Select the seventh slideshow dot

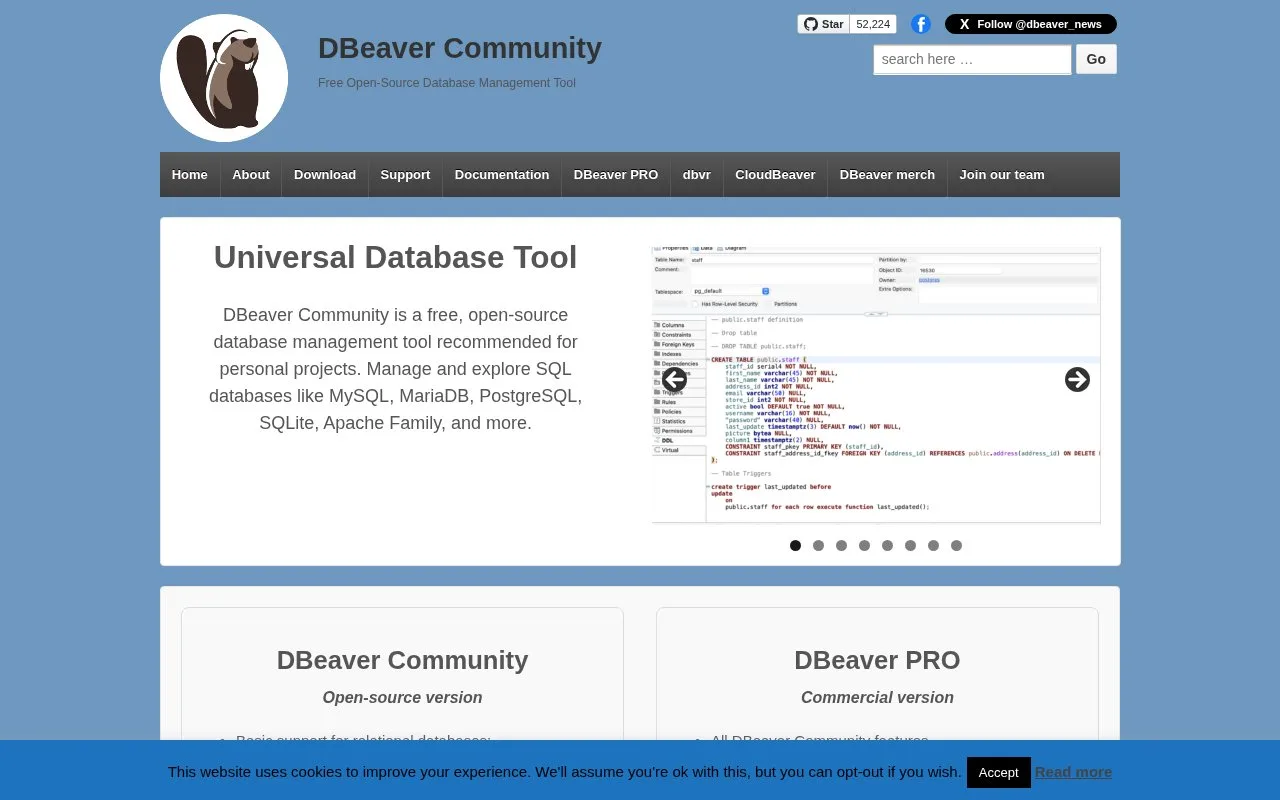[x=933, y=546]
